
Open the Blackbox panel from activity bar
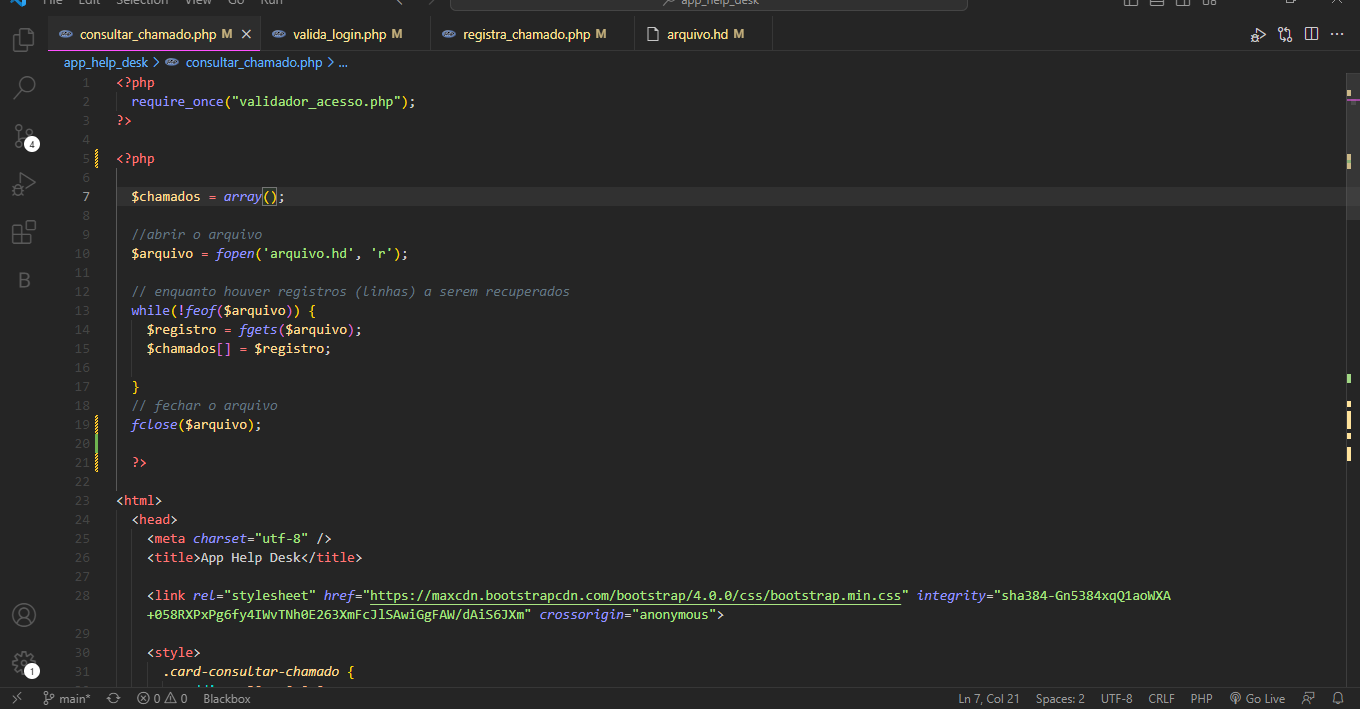23,281
